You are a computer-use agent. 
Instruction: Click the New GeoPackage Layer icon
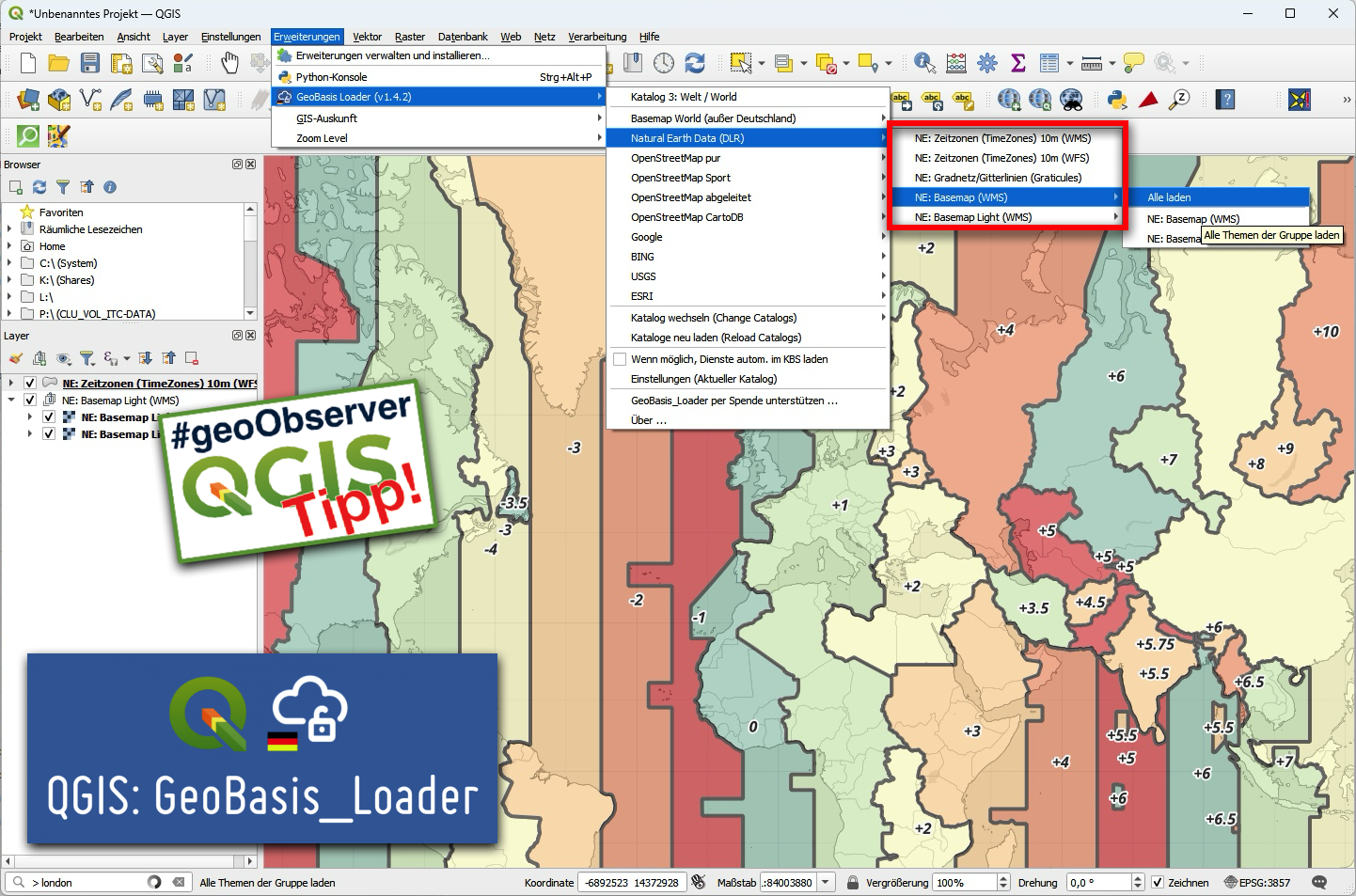point(59,100)
